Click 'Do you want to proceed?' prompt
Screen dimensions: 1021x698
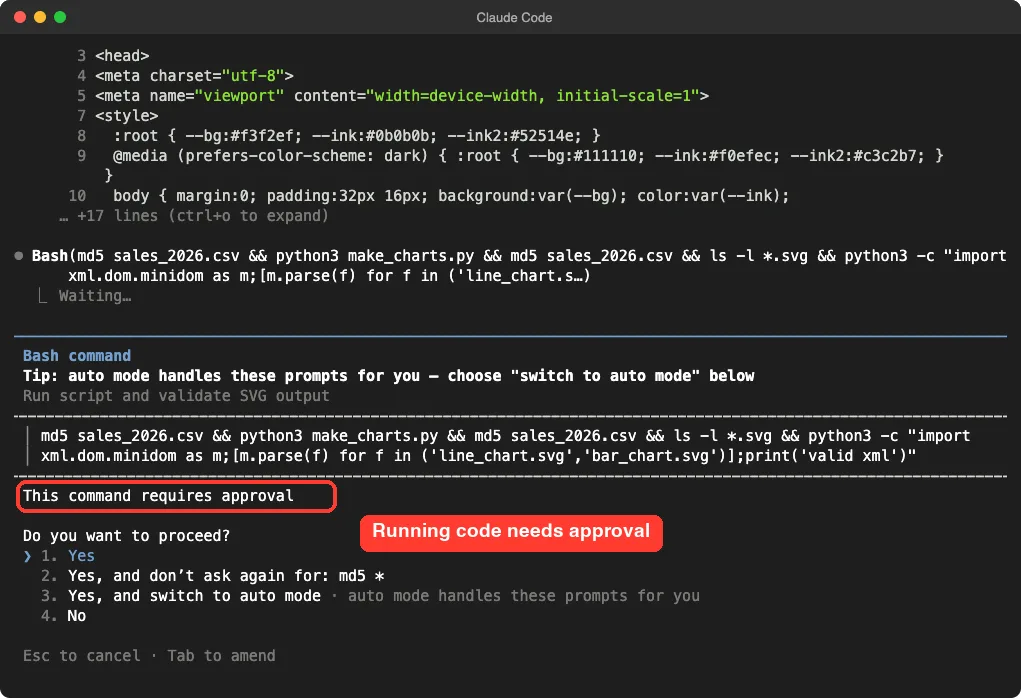click(126, 536)
